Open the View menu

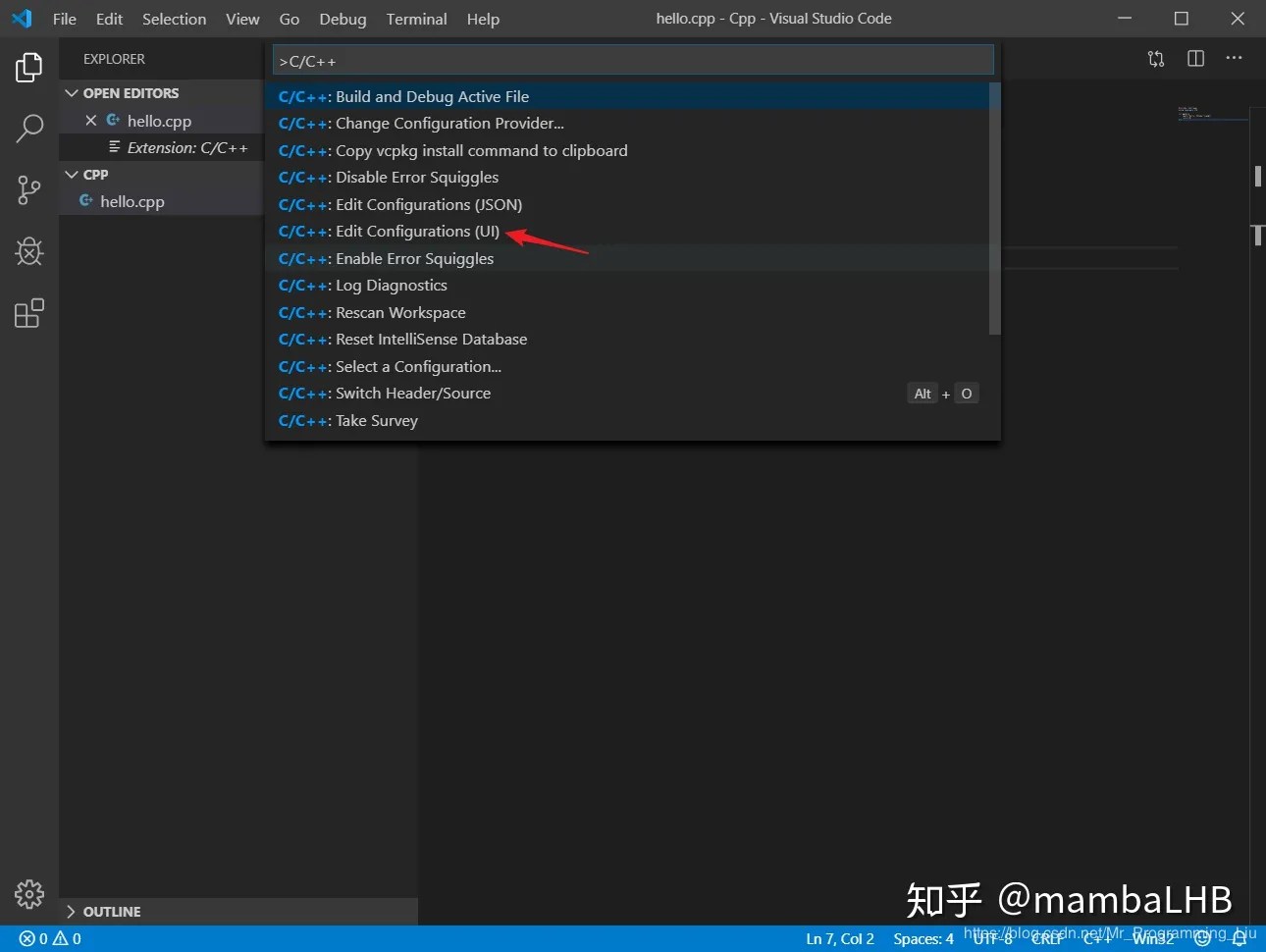(x=242, y=19)
